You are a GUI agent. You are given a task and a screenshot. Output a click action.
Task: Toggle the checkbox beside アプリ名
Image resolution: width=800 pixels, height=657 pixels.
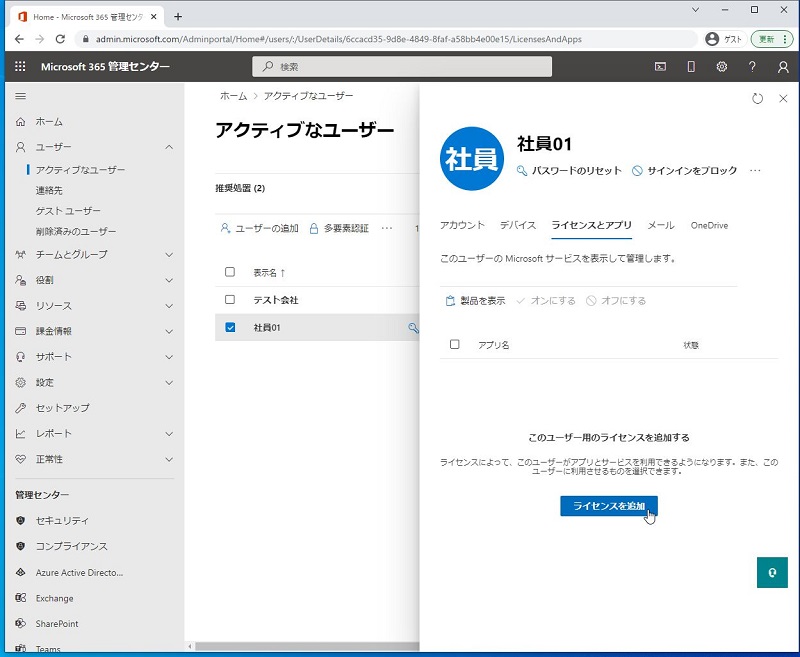(x=455, y=344)
